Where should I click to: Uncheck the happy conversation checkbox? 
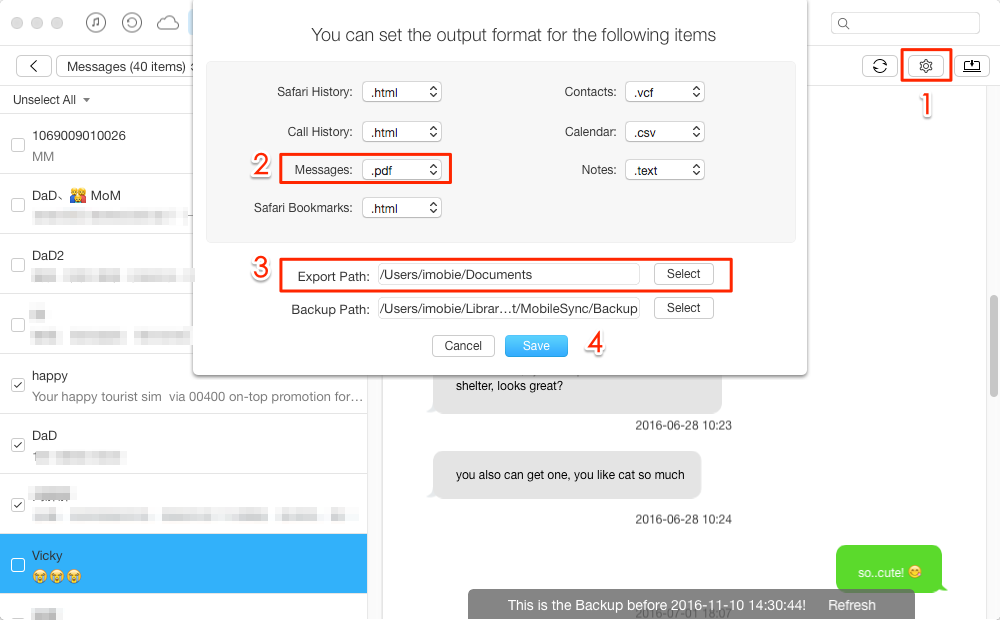click(18, 385)
